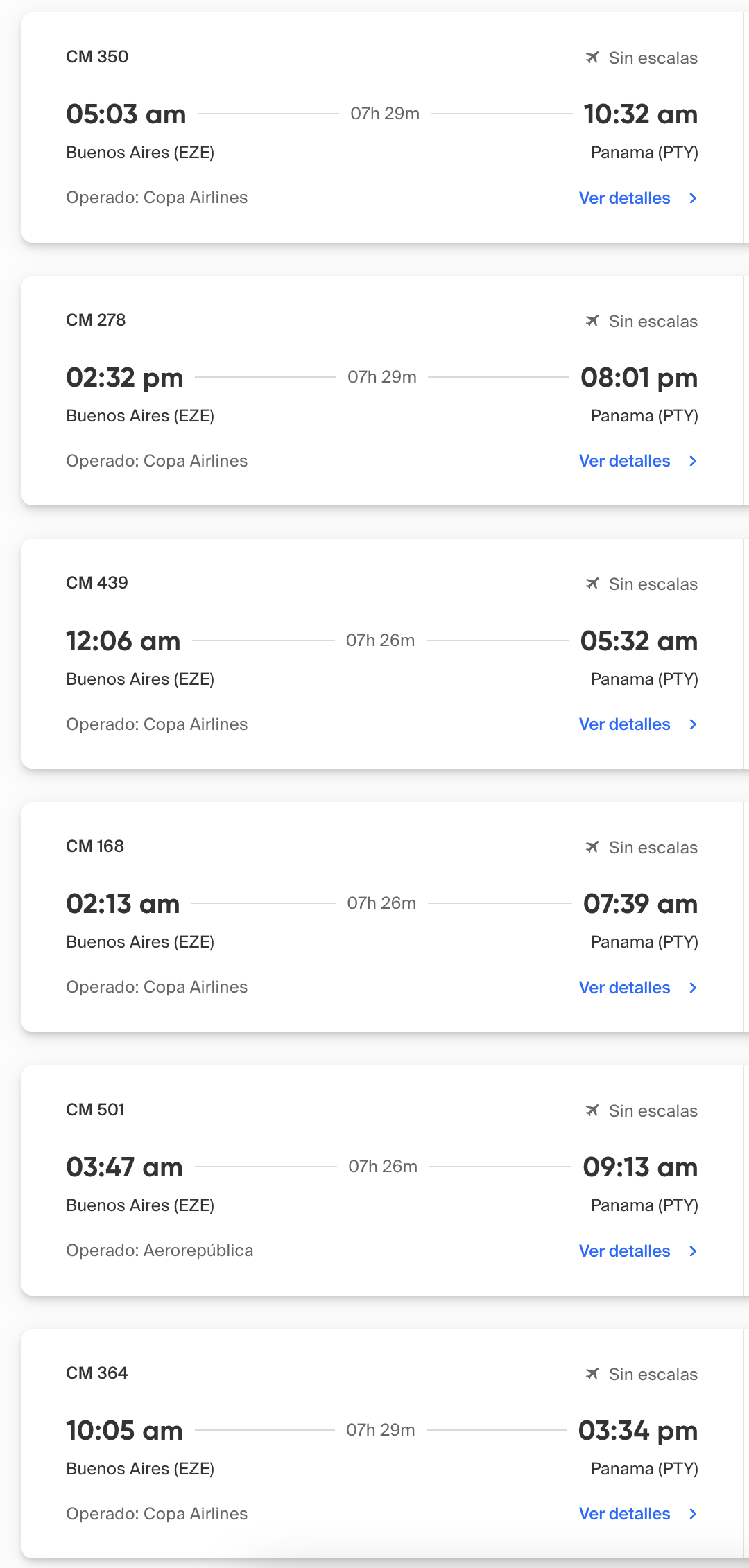Open Ver detalles link for CM 501

coord(624,1251)
